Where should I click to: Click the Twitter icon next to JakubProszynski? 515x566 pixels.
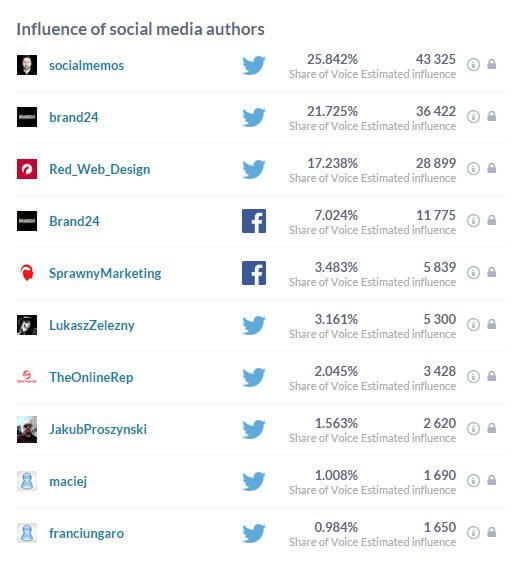pyautogui.click(x=254, y=429)
